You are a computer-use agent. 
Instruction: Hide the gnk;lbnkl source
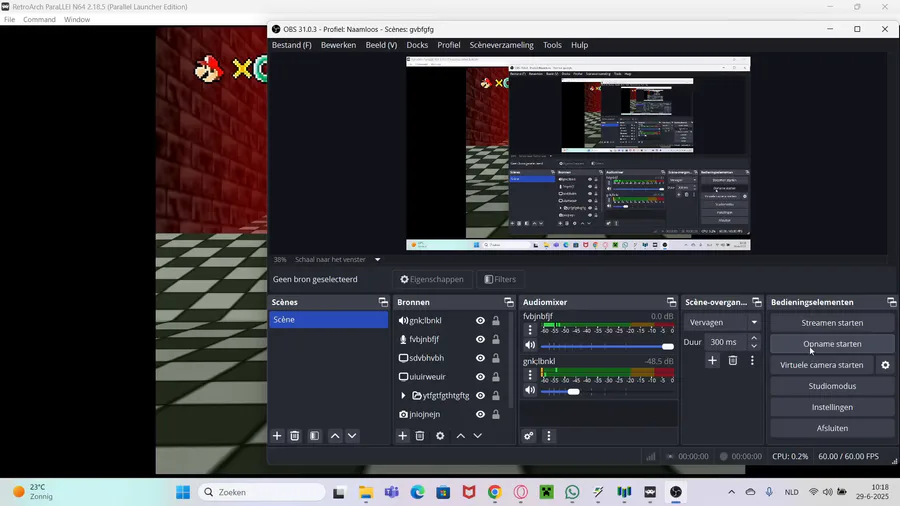coord(480,321)
